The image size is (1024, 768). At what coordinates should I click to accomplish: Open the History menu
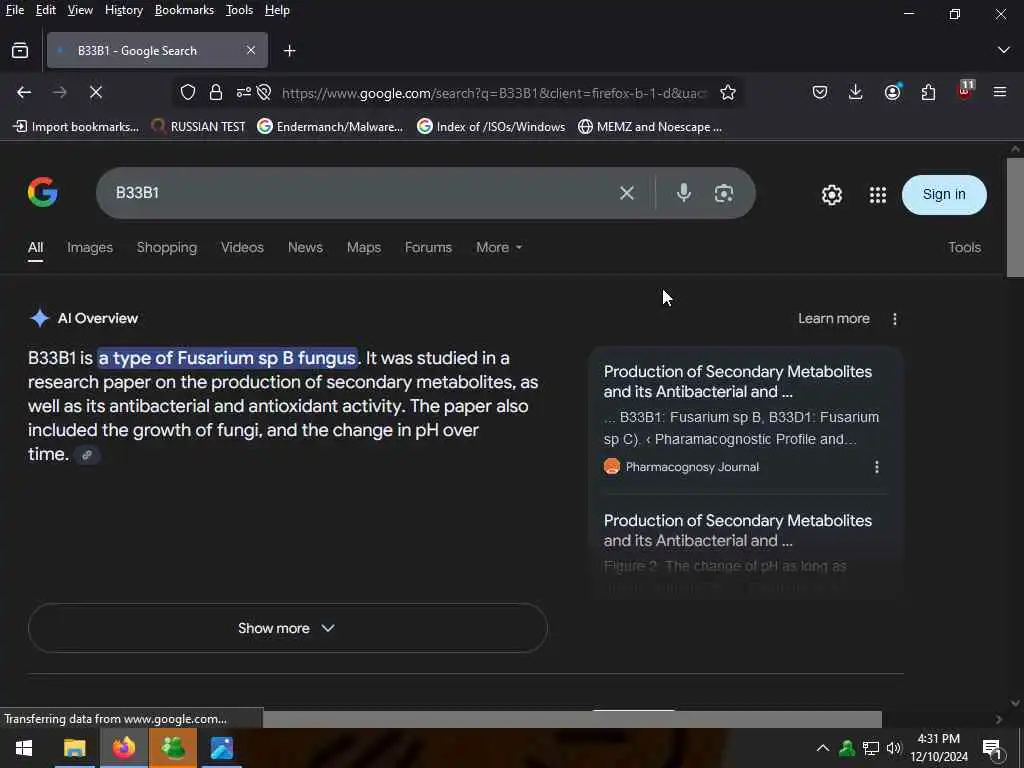tap(123, 10)
